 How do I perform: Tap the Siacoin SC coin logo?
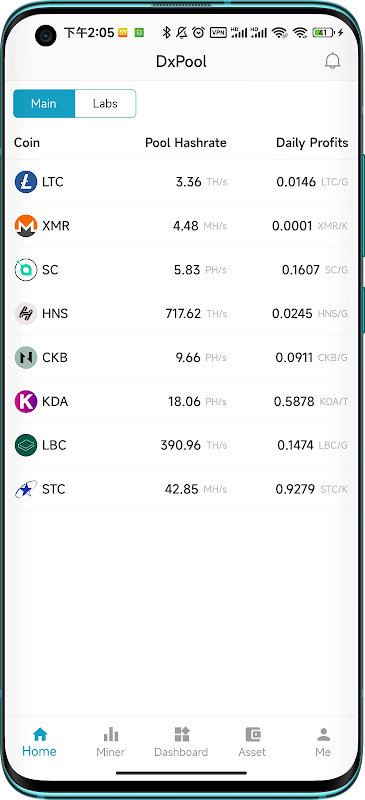pyautogui.click(x=26, y=270)
